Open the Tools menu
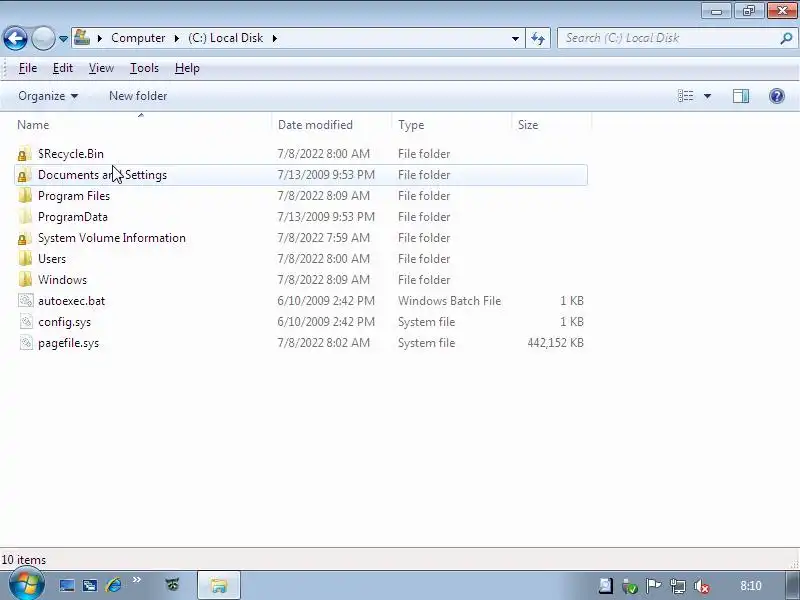The width and height of the screenshot is (800, 600). 144,68
